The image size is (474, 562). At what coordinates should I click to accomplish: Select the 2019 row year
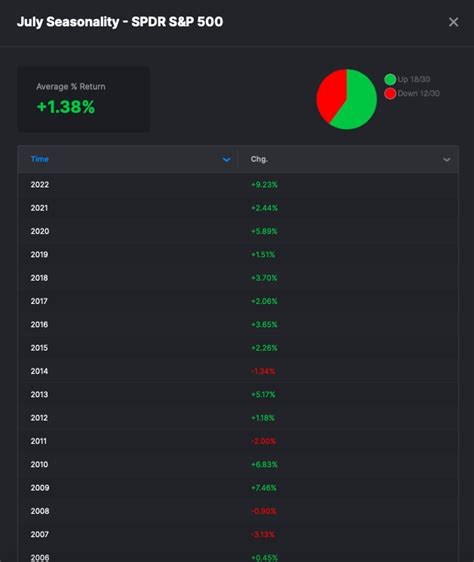pyautogui.click(x=39, y=254)
